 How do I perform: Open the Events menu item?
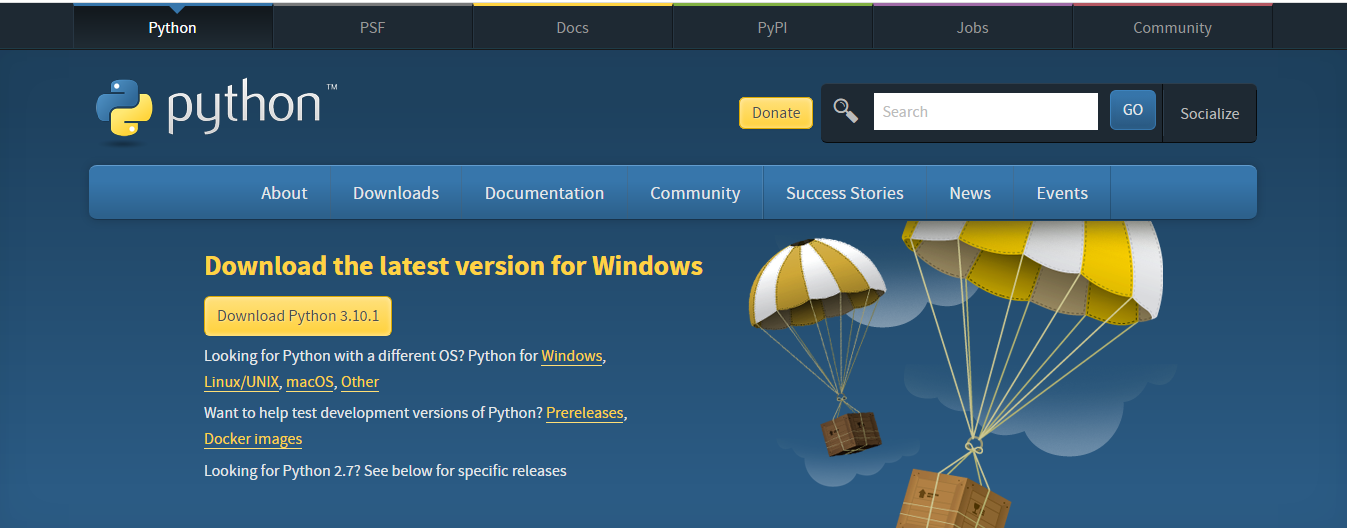pos(1062,193)
